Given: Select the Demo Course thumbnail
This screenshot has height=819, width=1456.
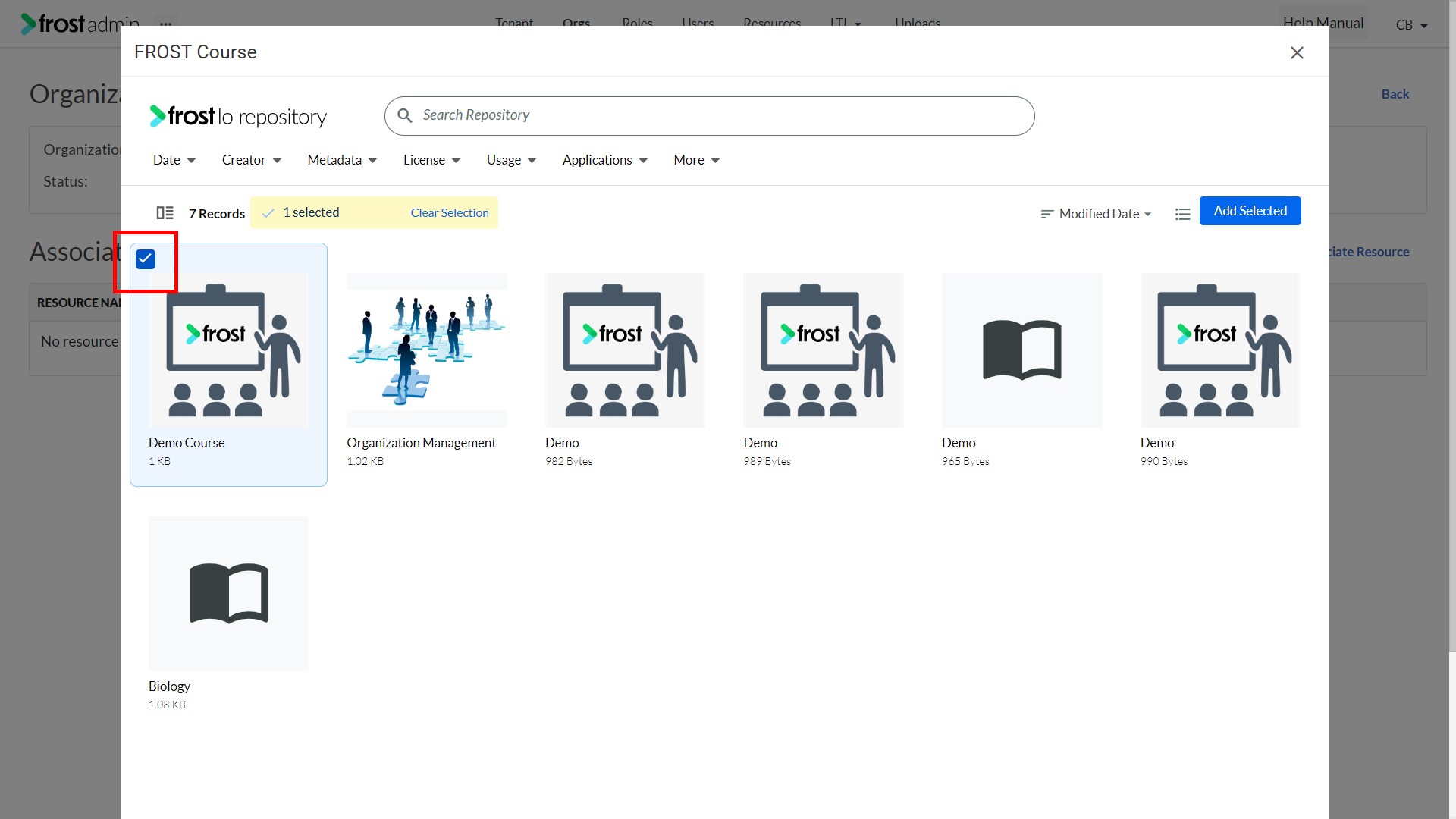Looking at the screenshot, I should (x=228, y=350).
